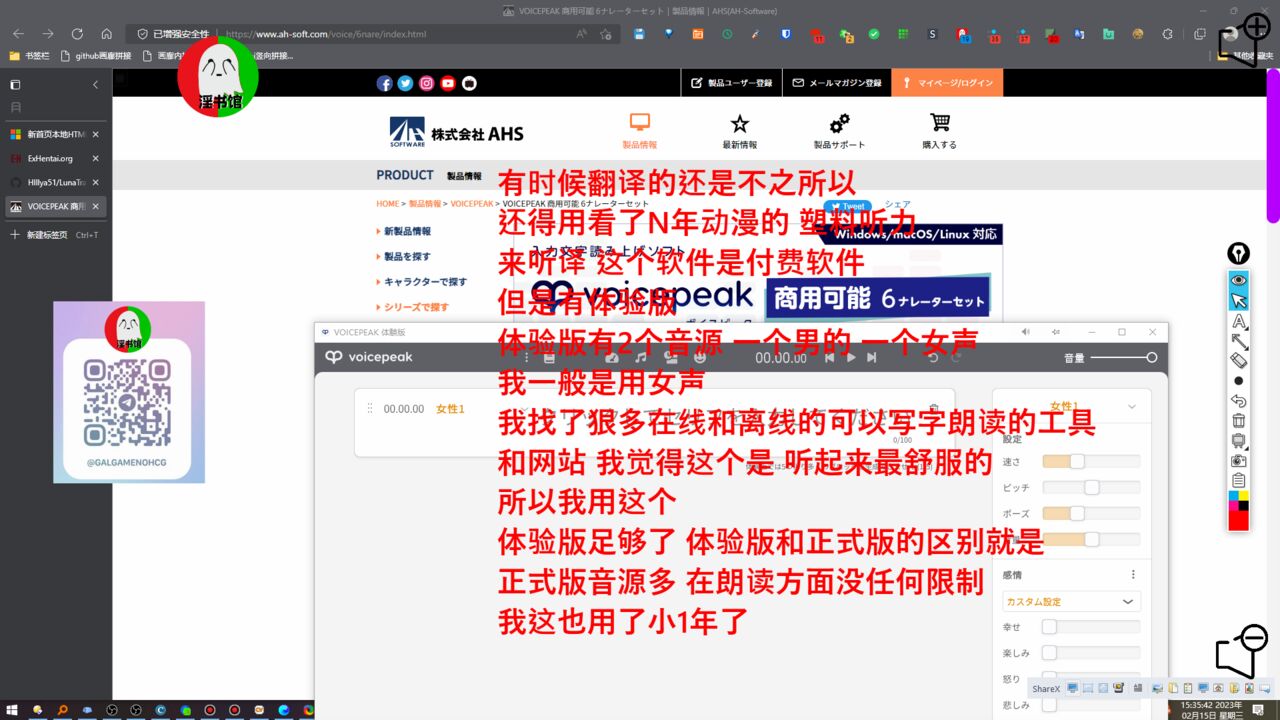The image size is (1280, 720).
Task: Open the shopping cart 購入する icon
Action: (x=939, y=130)
